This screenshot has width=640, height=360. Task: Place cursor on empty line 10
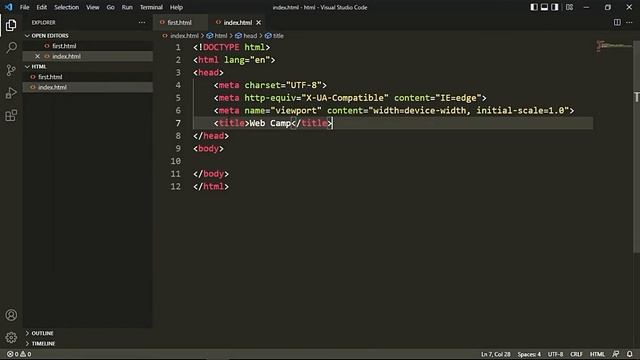tap(393, 161)
